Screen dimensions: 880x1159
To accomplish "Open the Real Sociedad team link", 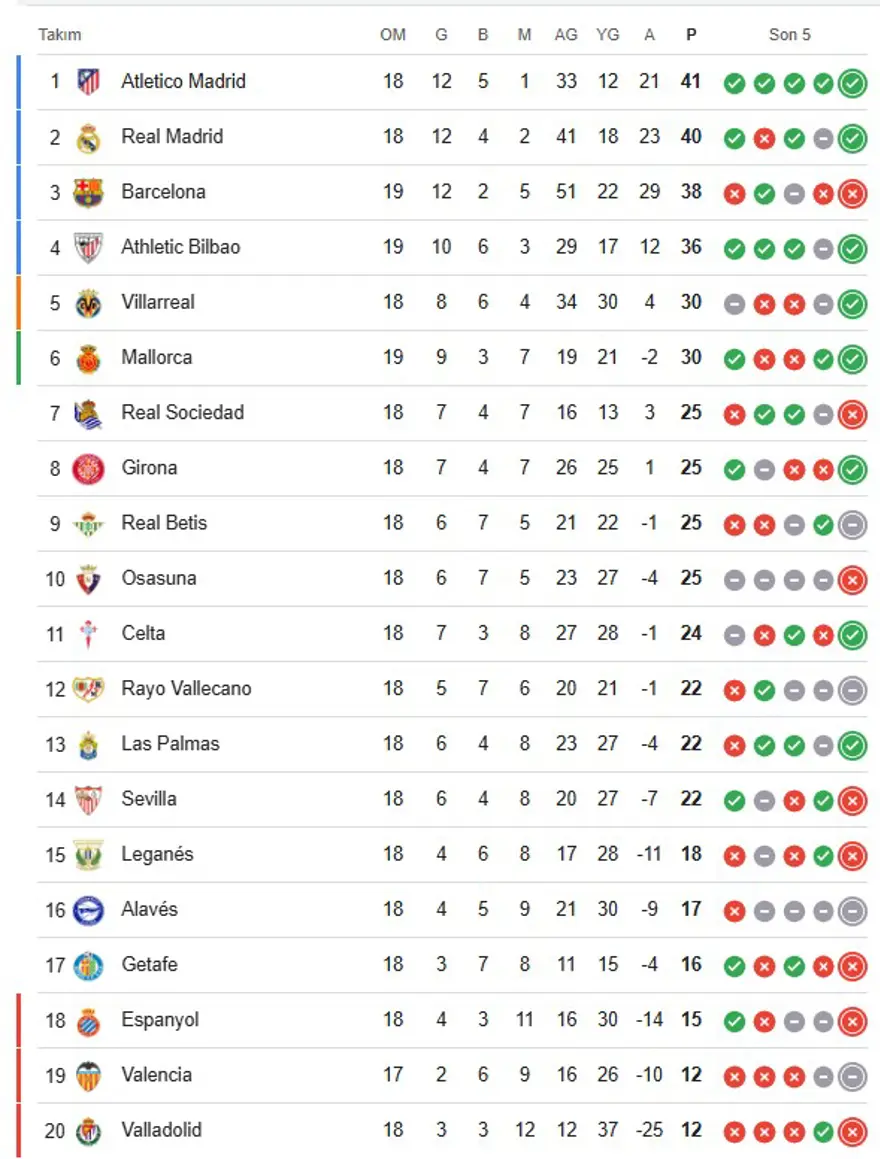I will pyautogui.click(x=182, y=412).
